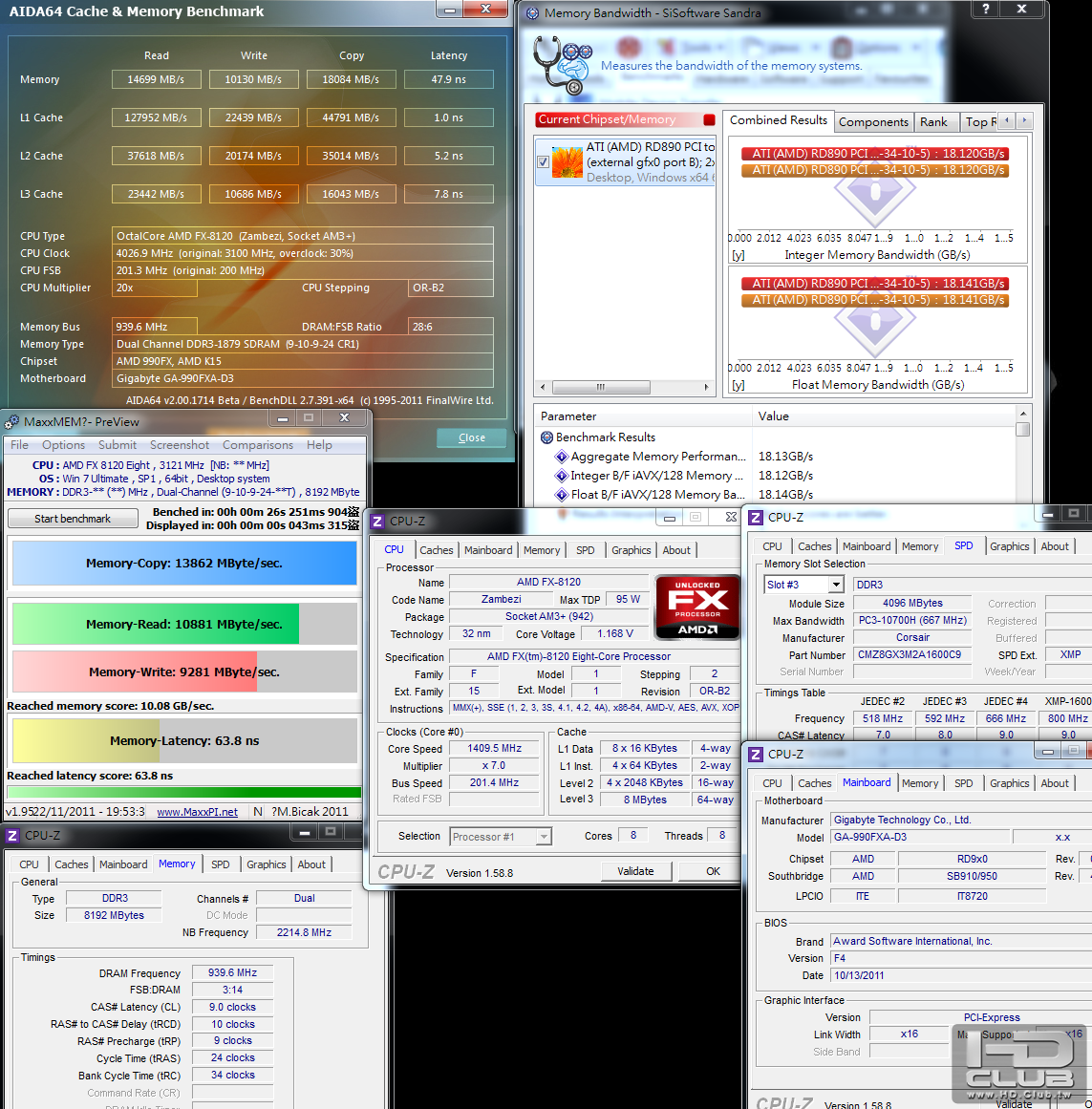Click the AMD FX Unlocked processor logo
This screenshot has width=1092, height=1109.
(x=697, y=608)
